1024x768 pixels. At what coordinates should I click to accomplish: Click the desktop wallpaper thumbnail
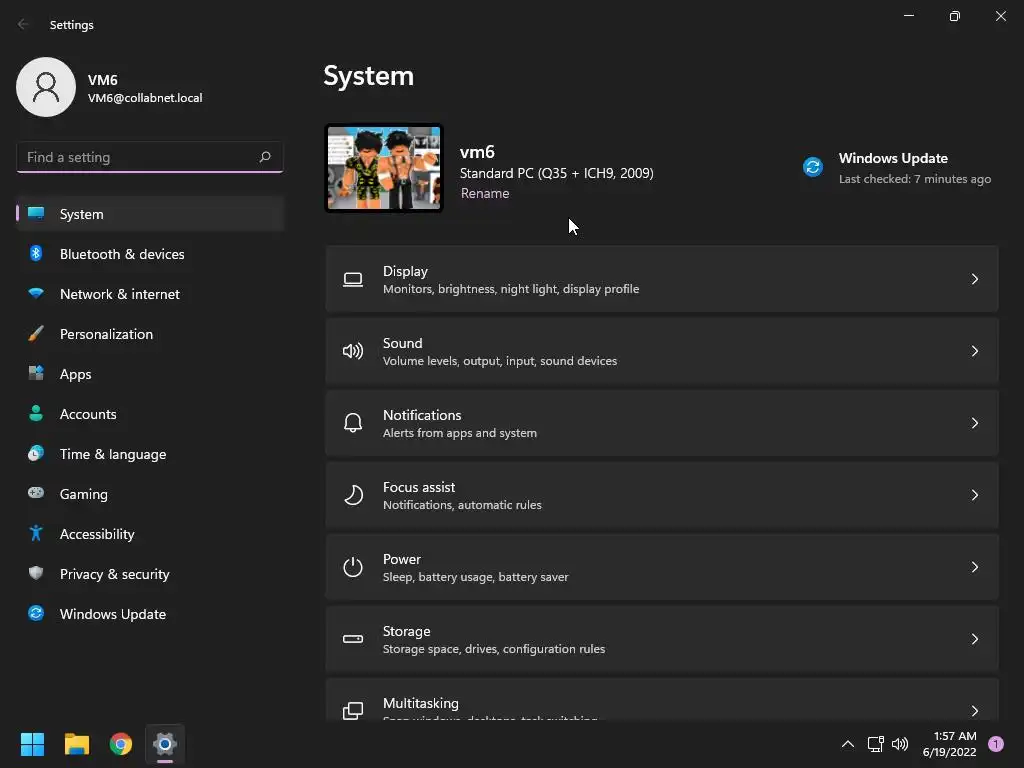[x=384, y=168]
